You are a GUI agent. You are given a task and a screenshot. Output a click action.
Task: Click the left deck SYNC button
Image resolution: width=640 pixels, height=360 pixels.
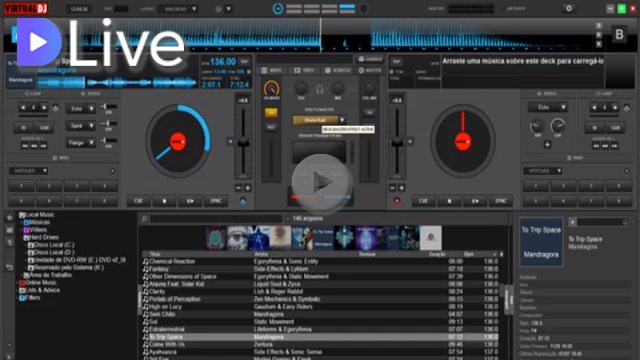(216, 201)
